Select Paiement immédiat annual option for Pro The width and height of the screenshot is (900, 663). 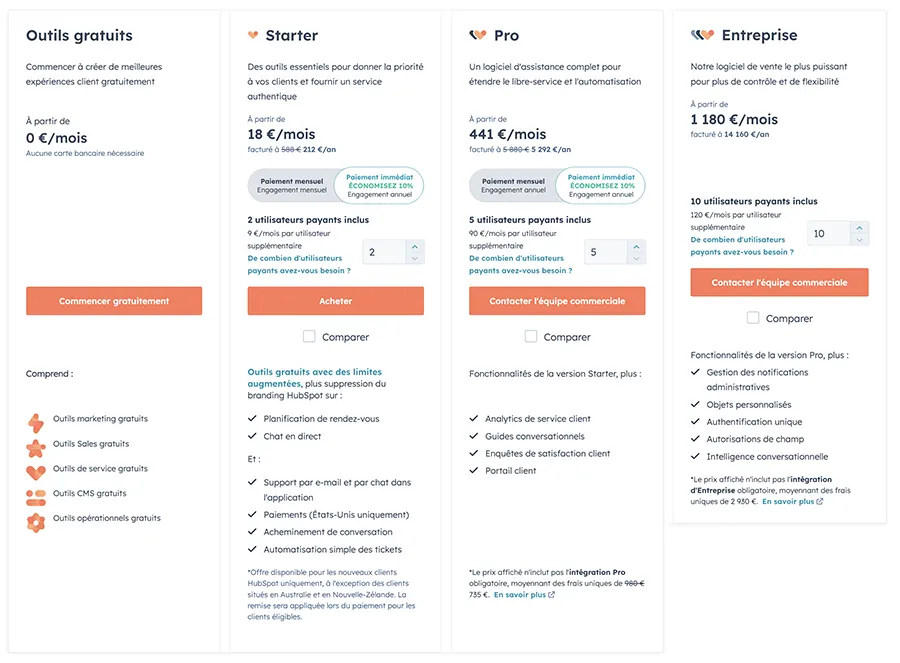(601, 185)
